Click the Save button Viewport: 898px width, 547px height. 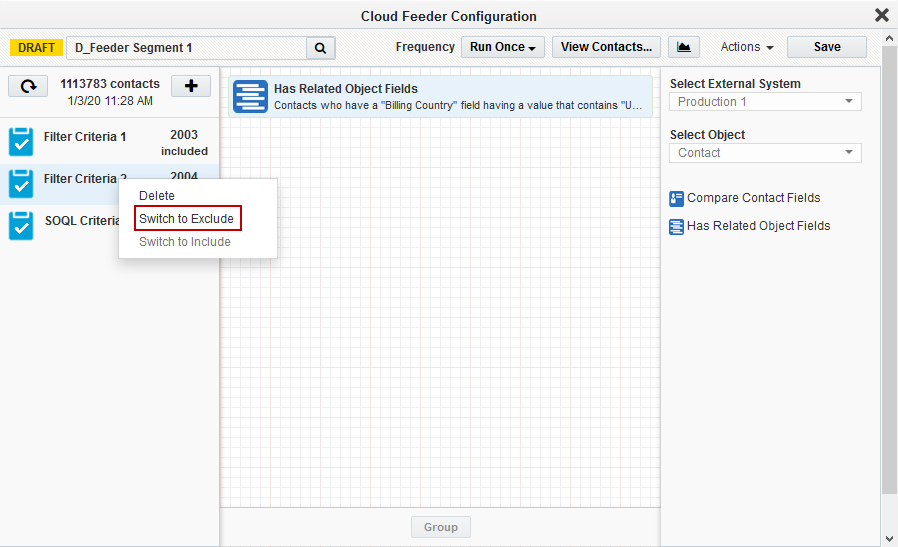[827, 47]
